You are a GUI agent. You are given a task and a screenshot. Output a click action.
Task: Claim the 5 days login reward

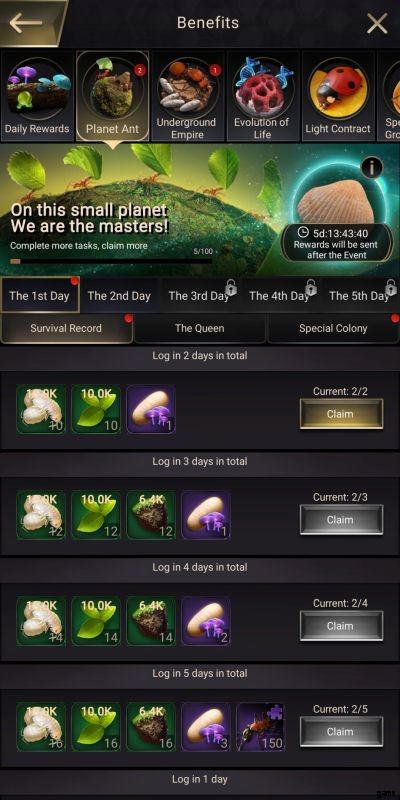pos(341,732)
